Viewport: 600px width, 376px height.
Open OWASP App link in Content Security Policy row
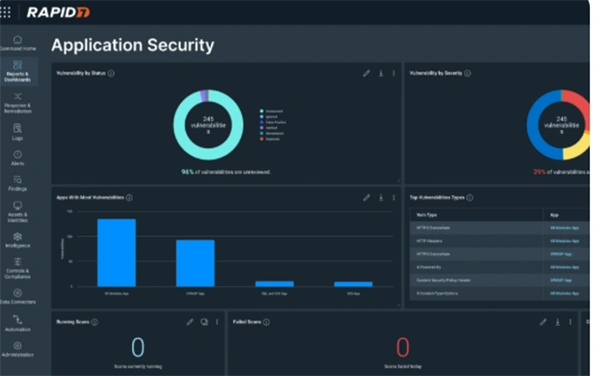(x=561, y=280)
